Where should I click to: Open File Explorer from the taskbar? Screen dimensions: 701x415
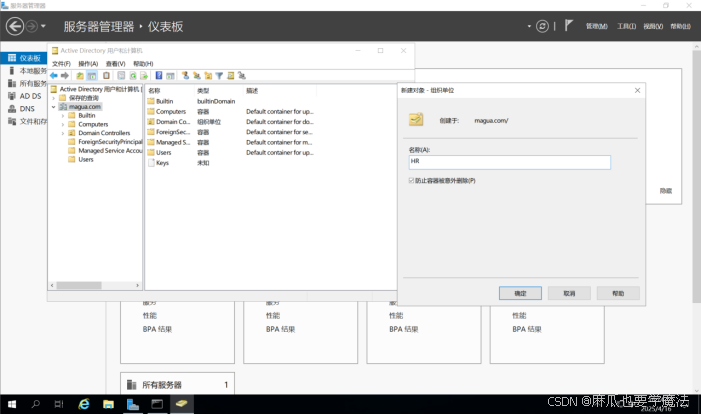pos(108,404)
